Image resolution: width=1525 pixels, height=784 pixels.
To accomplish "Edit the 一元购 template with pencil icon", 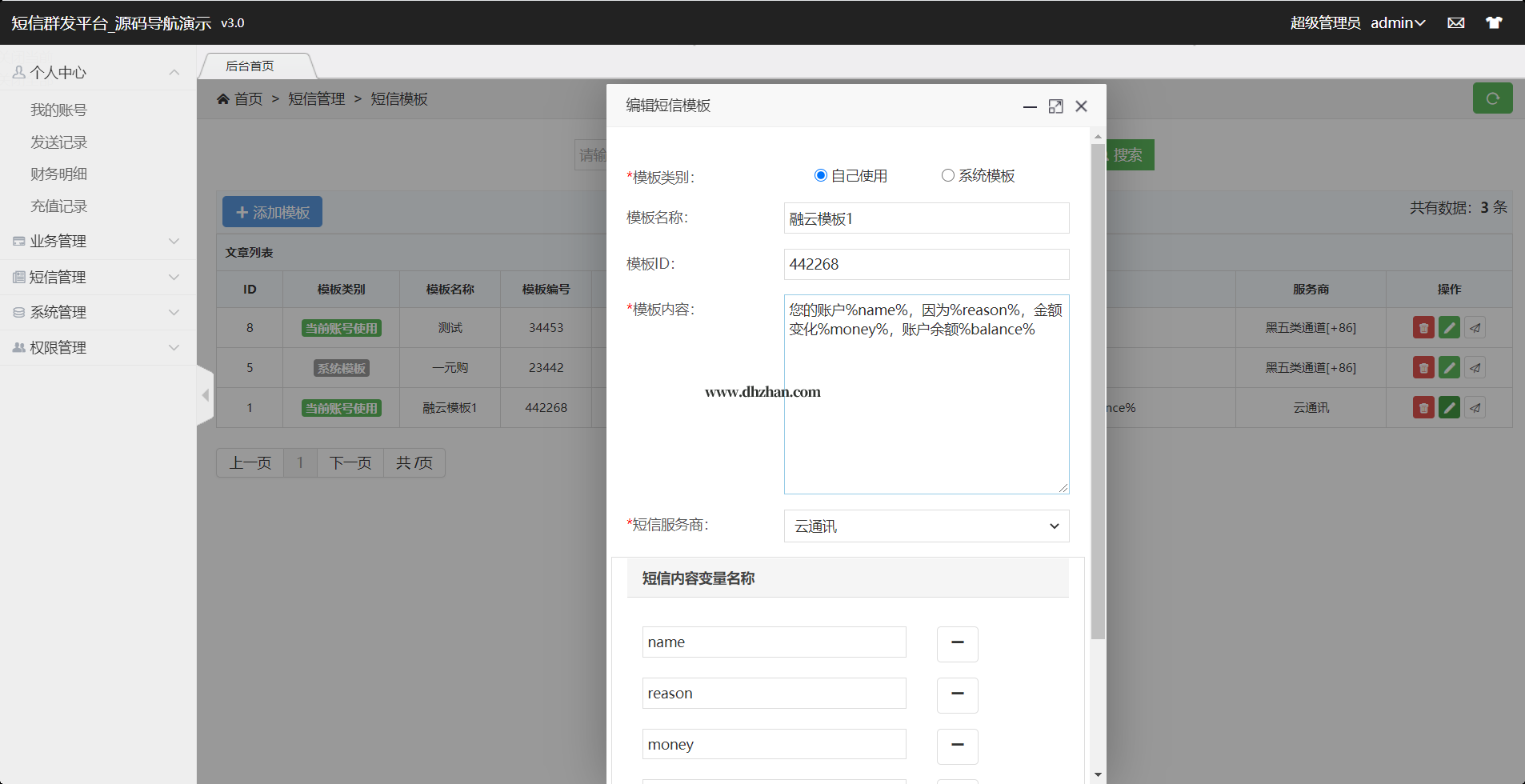I will click(1449, 368).
